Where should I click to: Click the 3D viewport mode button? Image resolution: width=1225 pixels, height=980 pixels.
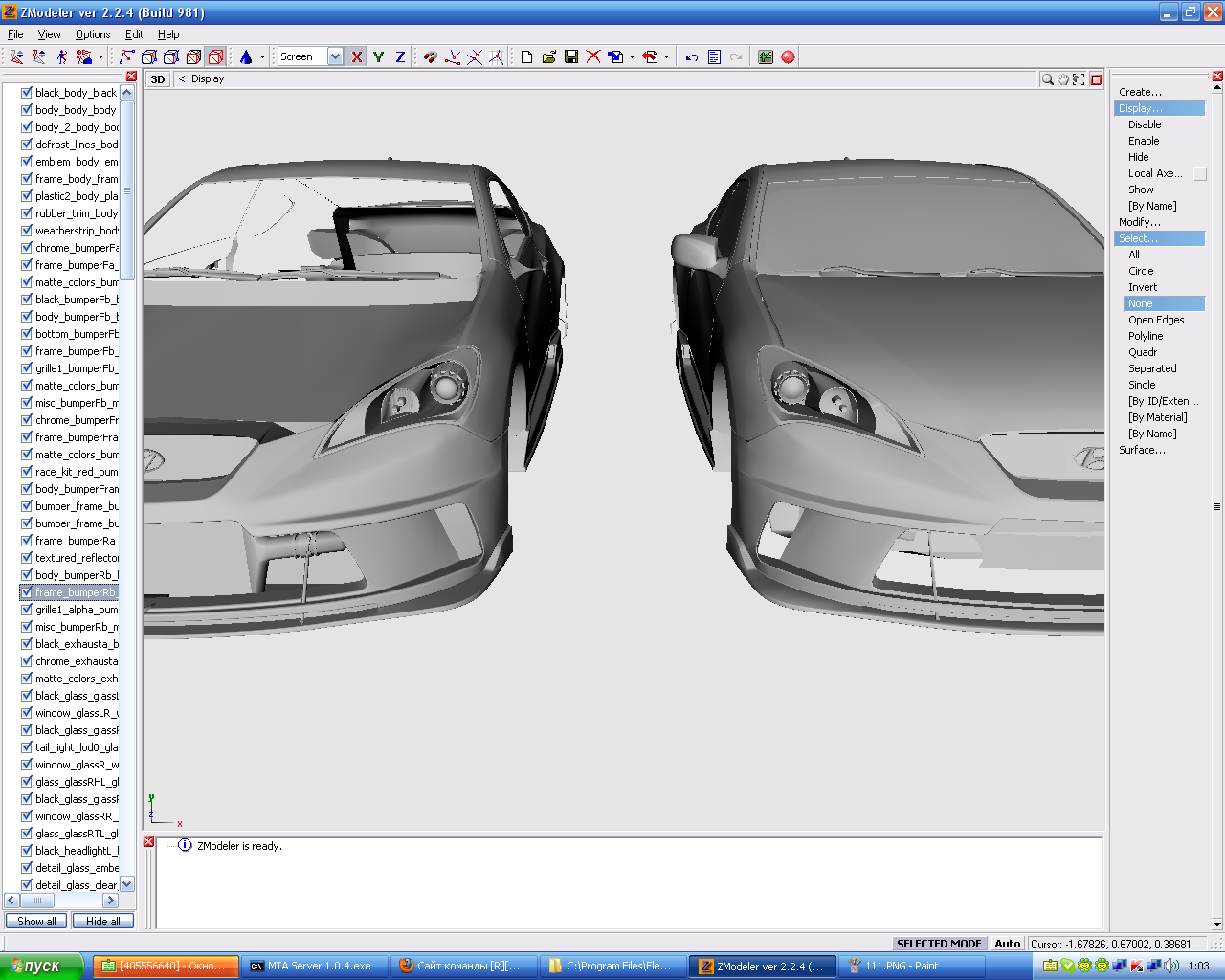tap(158, 79)
